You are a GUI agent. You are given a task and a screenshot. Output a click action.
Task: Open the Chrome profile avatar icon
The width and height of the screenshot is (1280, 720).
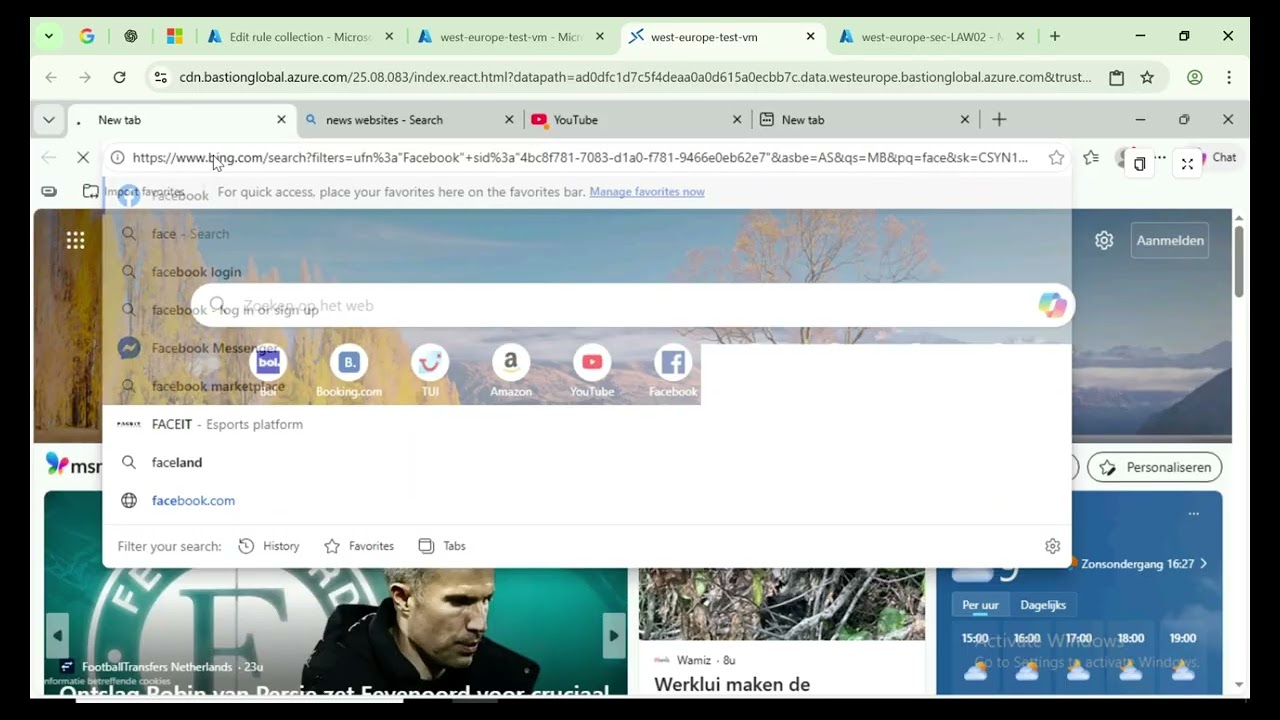(x=1194, y=77)
